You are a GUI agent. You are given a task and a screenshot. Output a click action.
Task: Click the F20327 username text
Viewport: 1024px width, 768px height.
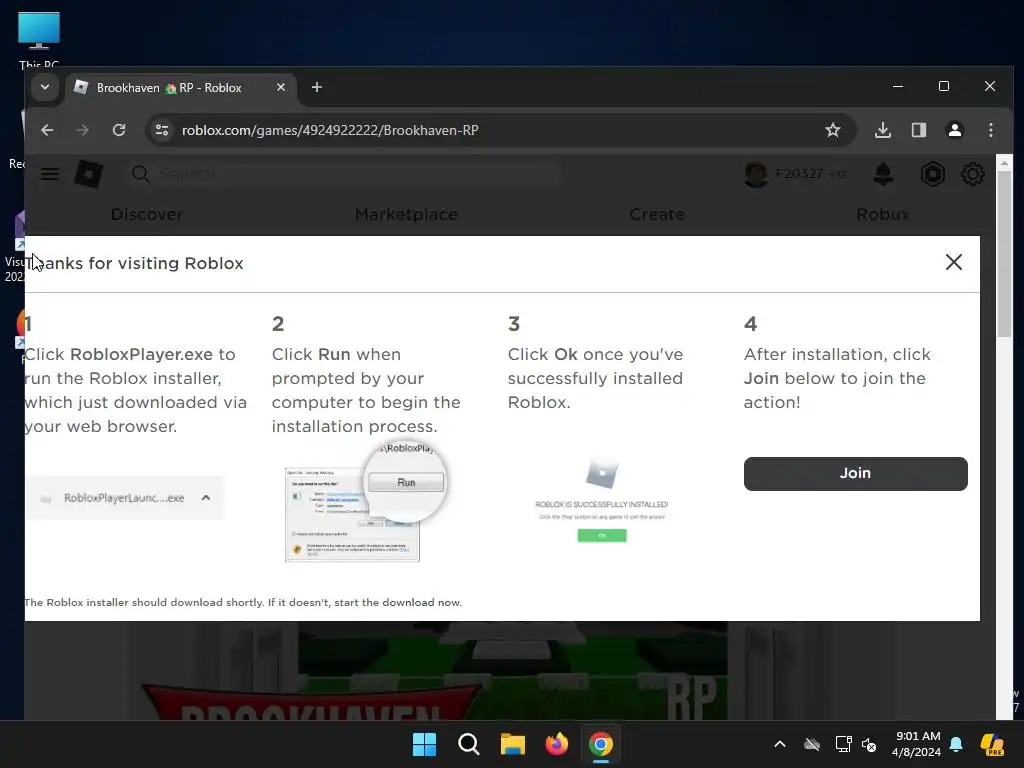799,174
